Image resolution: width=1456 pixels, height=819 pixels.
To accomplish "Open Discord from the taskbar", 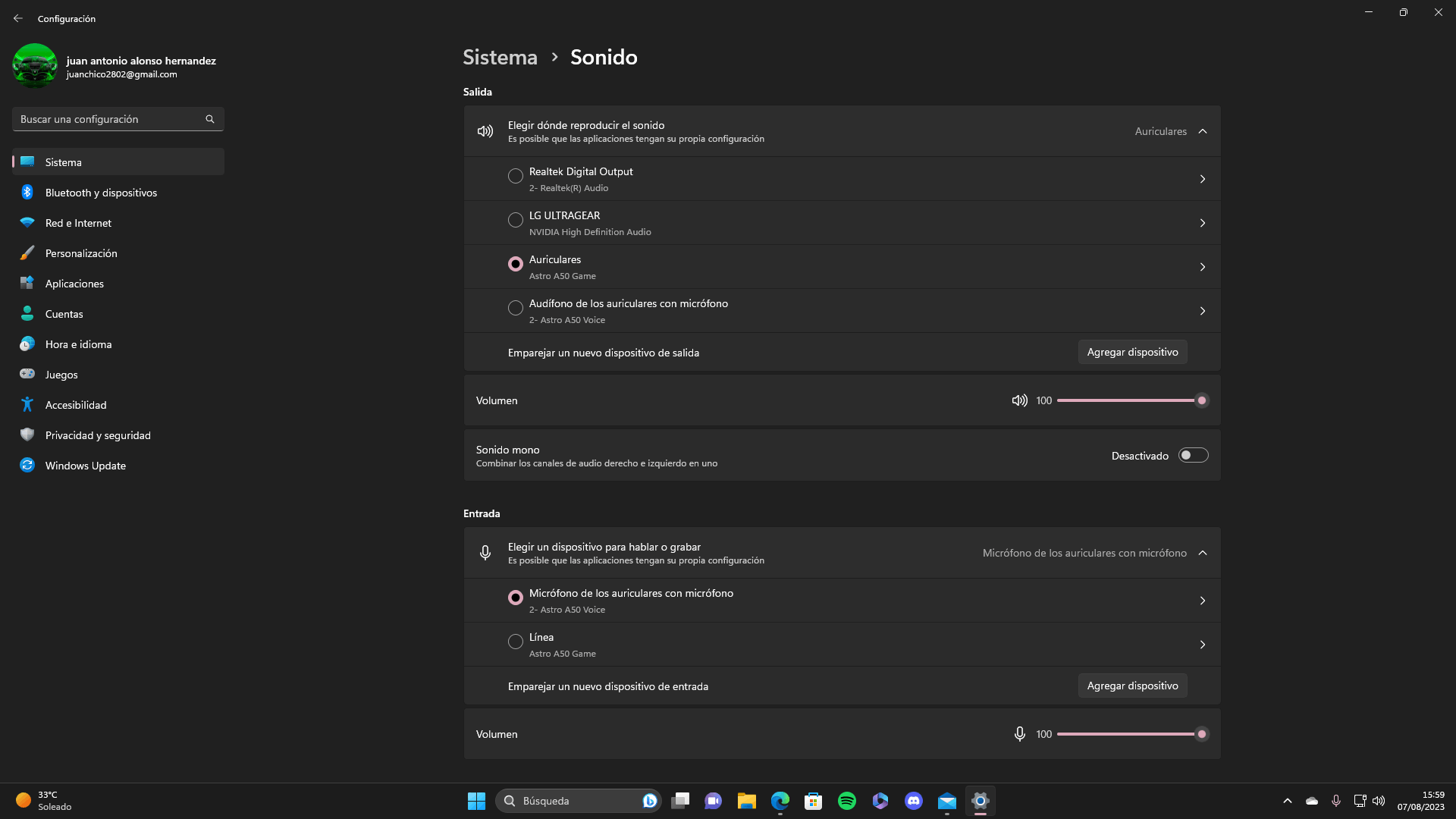I will pyautogui.click(x=913, y=801).
